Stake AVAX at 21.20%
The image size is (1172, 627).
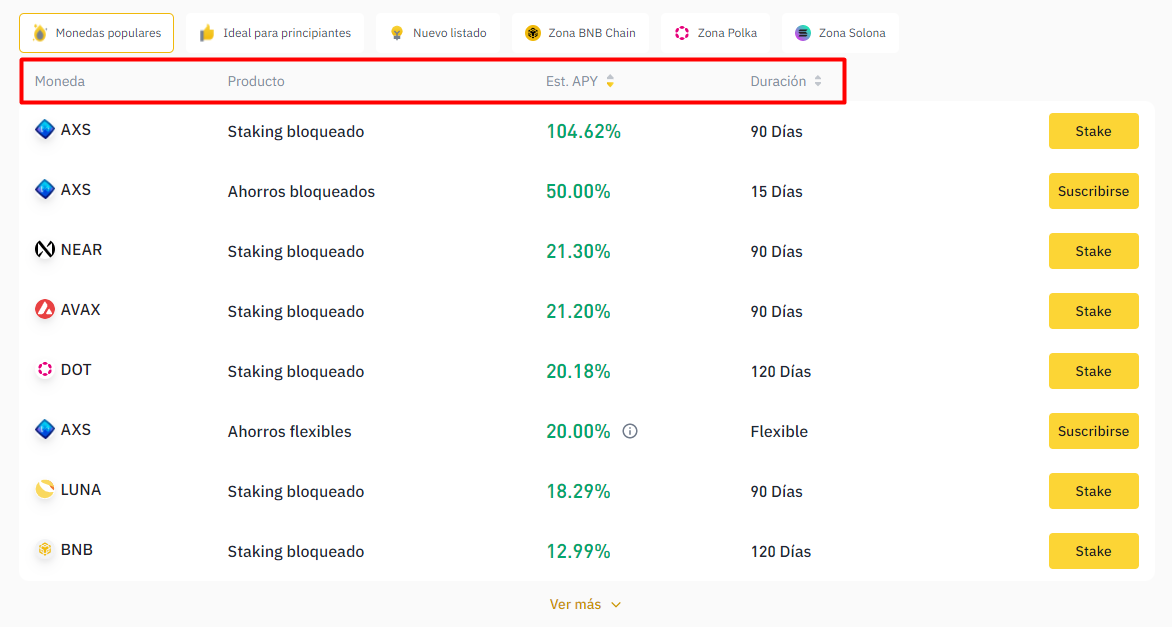(1094, 311)
